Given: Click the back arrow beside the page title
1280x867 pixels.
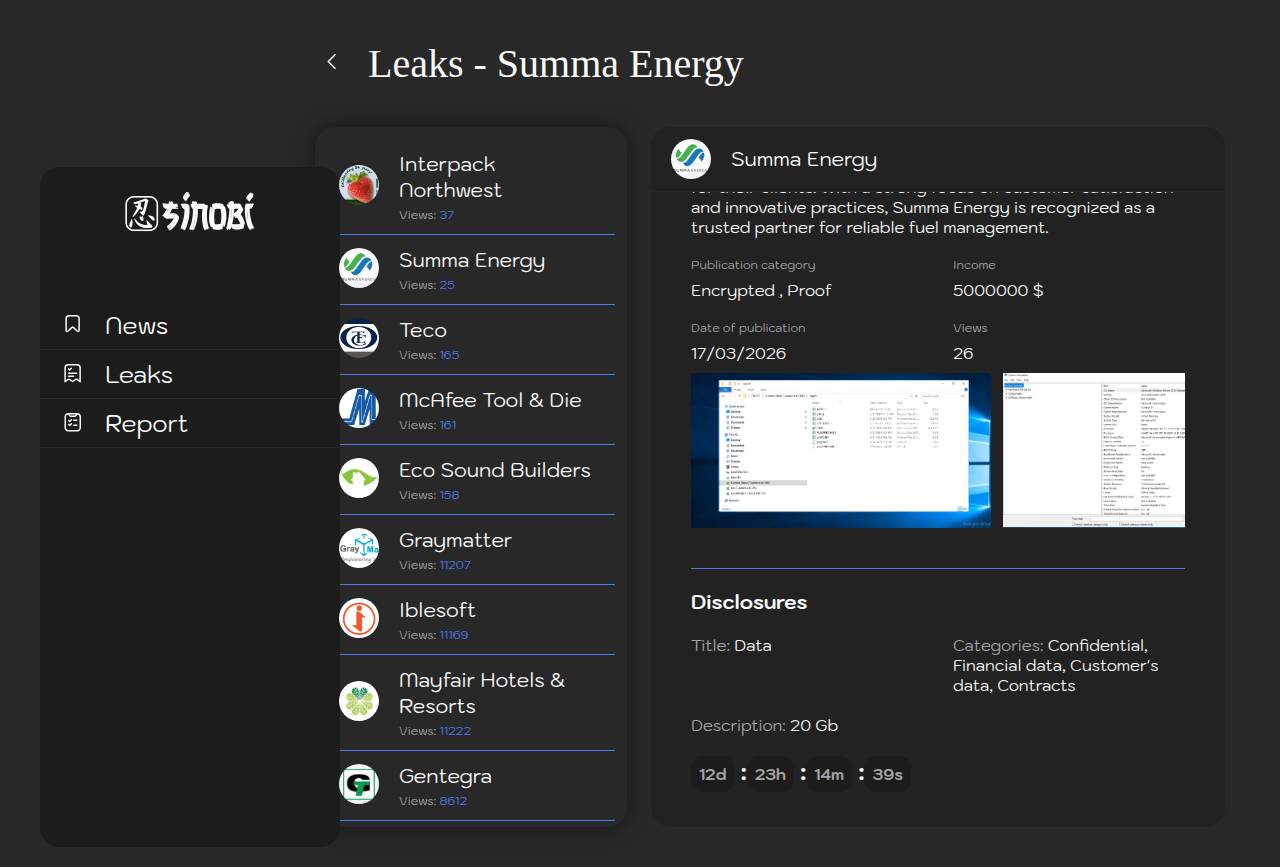Looking at the screenshot, I should click(332, 62).
